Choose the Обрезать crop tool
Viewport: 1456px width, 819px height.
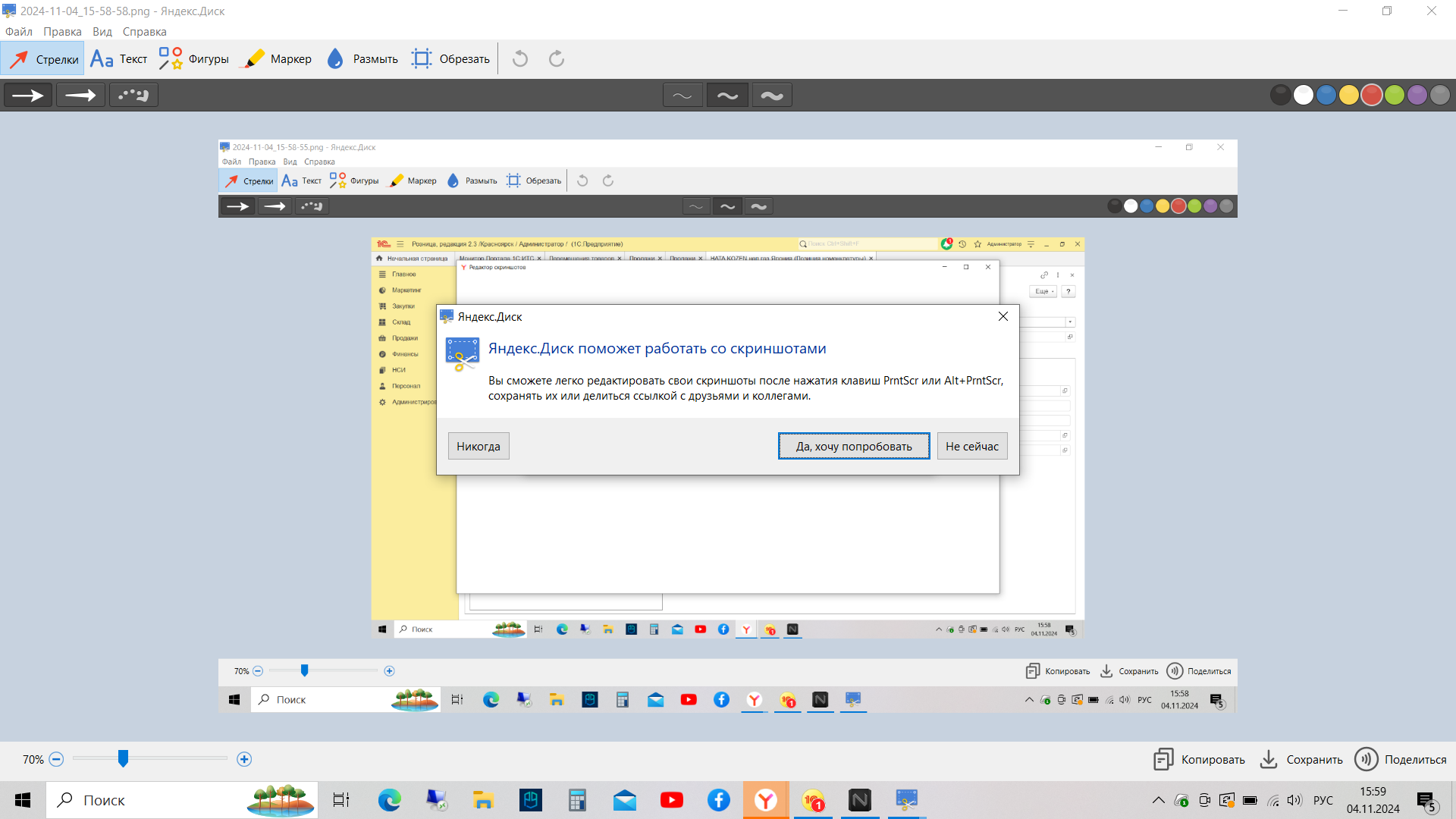coord(450,59)
